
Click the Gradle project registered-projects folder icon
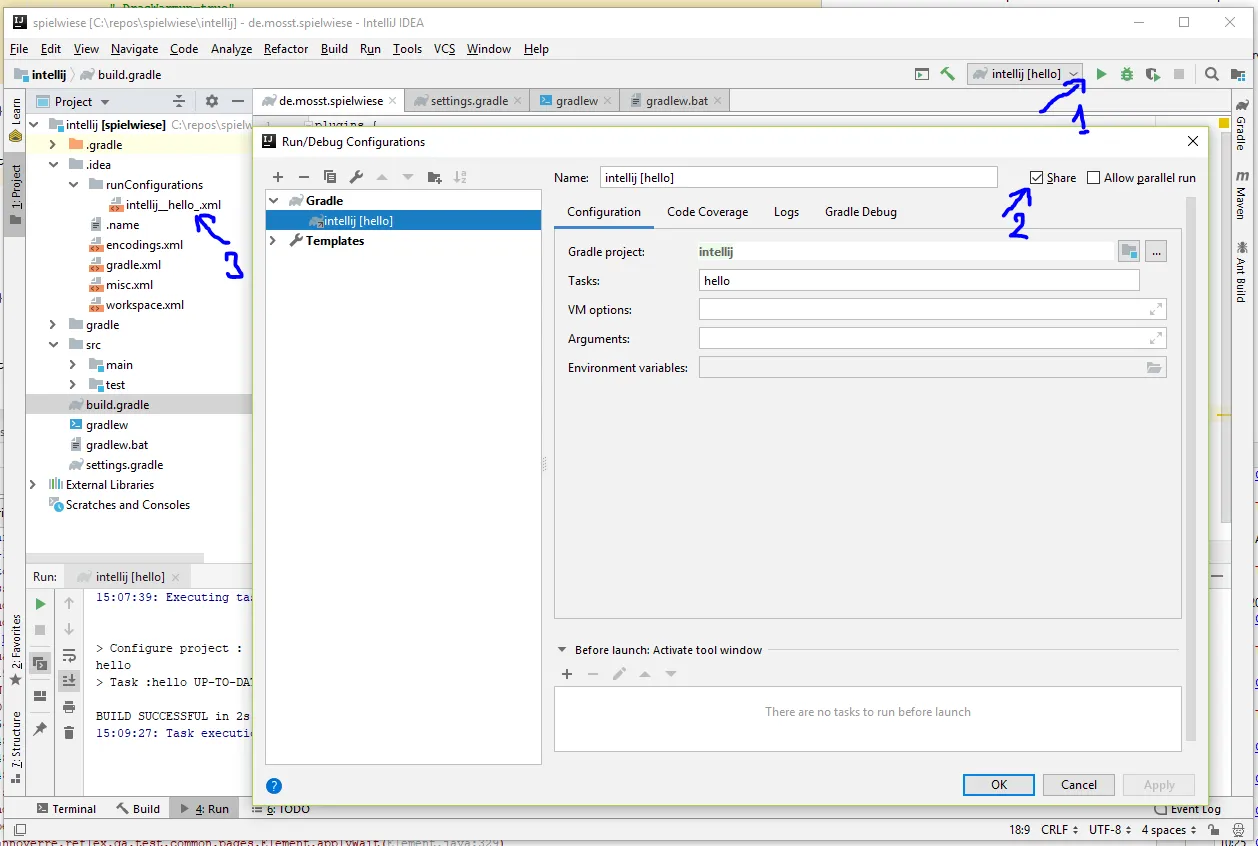coord(1128,252)
